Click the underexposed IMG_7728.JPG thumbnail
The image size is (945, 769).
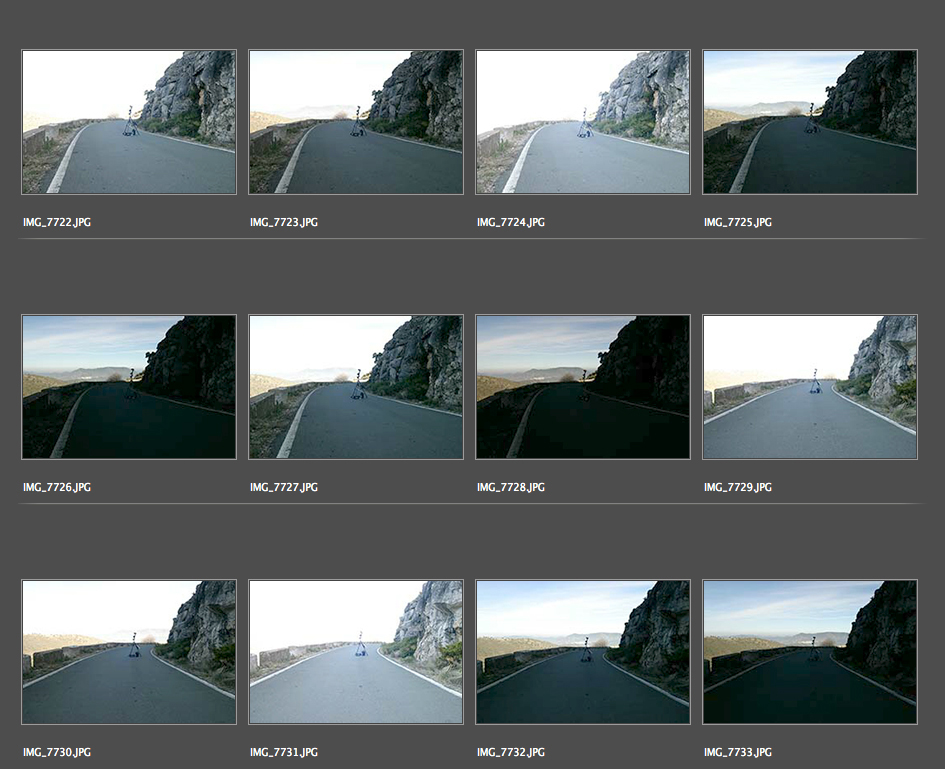pyautogui.click(x=583, y=387)
